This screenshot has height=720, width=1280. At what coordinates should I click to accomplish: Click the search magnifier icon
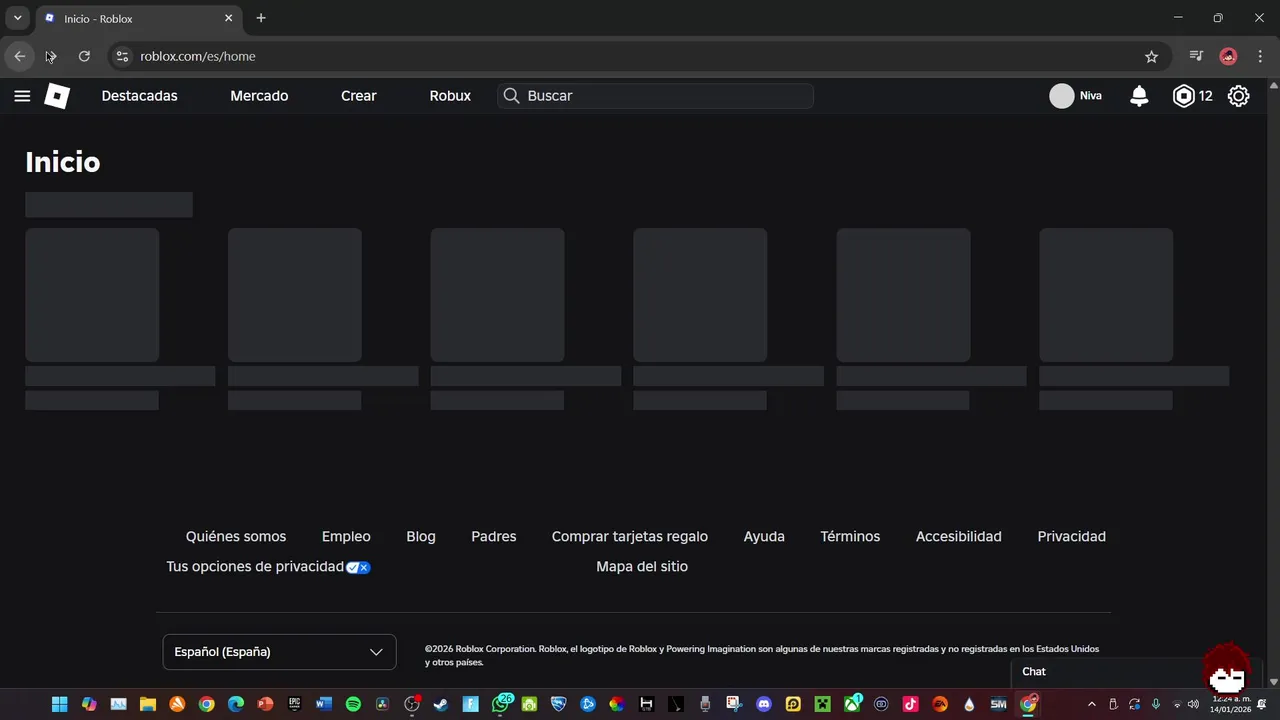click(x=511, y=96)
